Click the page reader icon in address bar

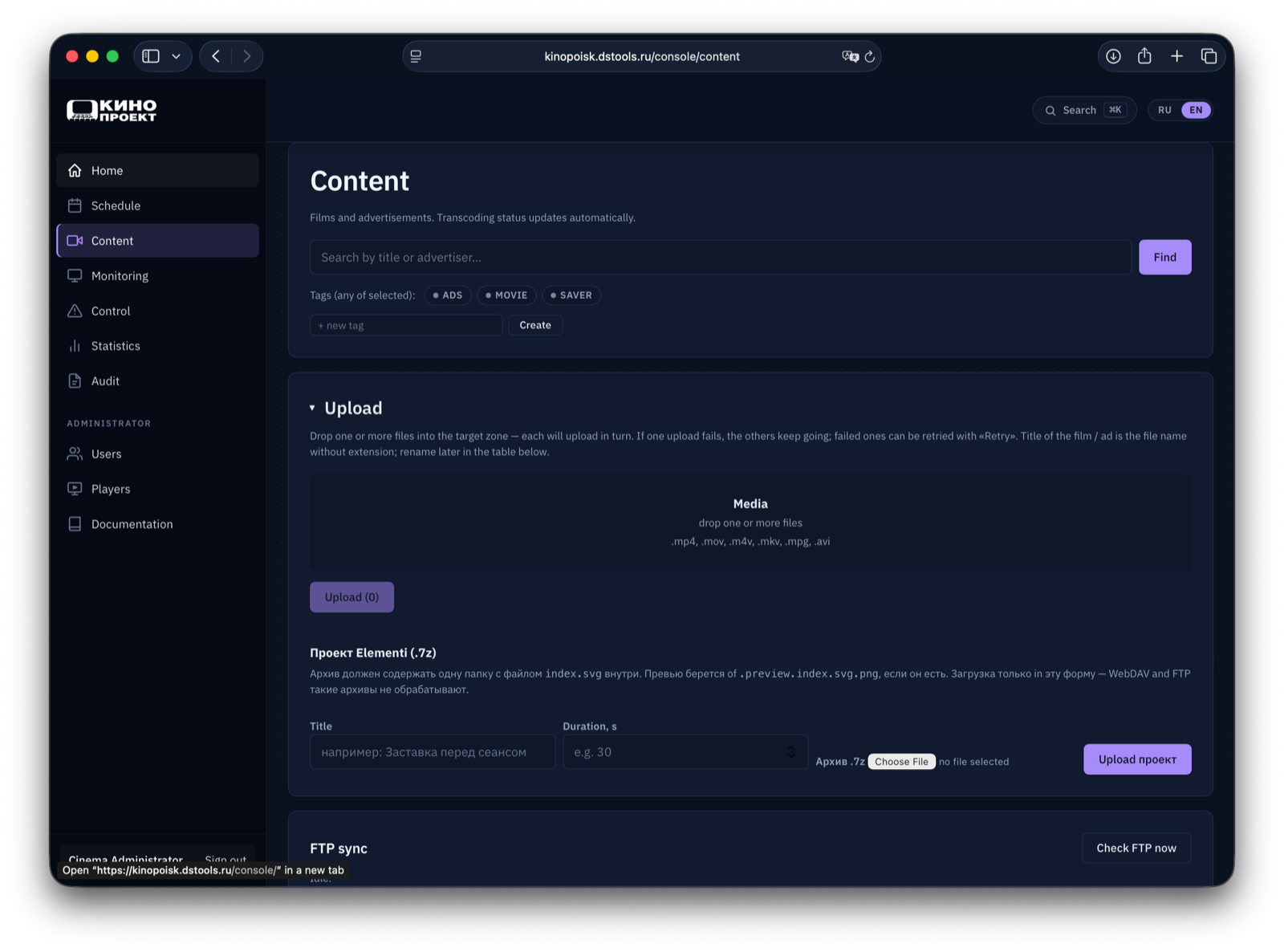416,56
